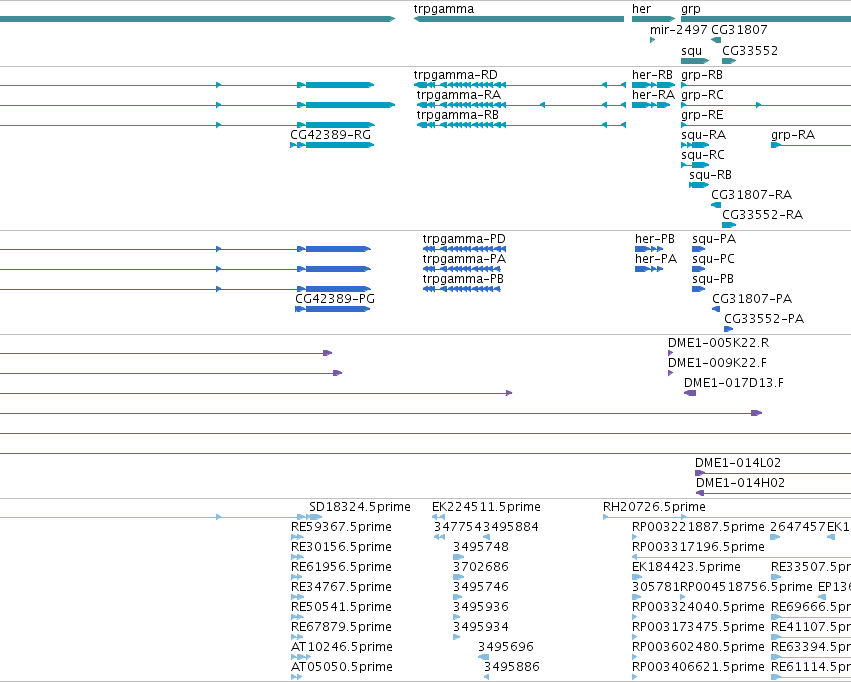The height and width of the screenshot is (682, 851).
Task: Select the her-RB transcript
Action: tap(653, 85)
